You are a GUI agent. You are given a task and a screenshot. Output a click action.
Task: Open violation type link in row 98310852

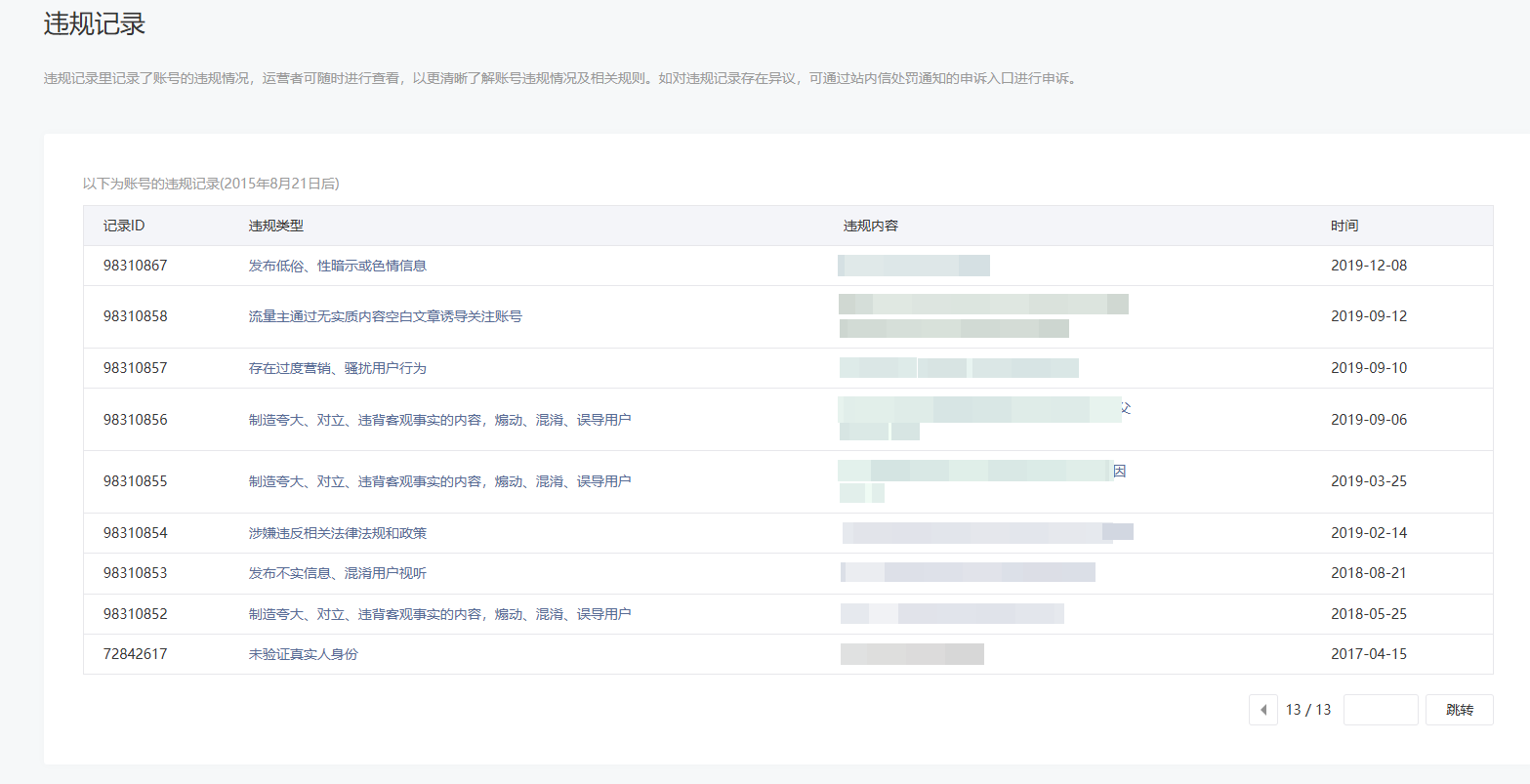440,614
